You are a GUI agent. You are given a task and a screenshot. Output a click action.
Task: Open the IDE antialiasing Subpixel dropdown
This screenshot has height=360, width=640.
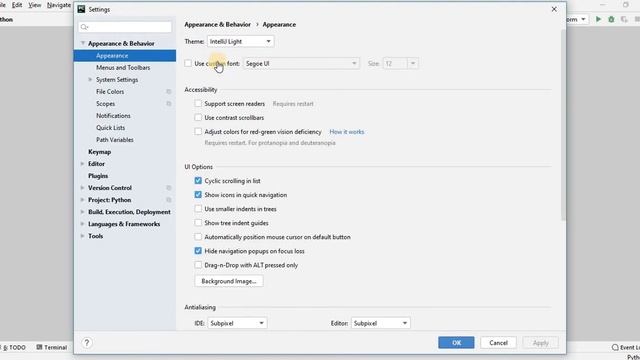tap(237, 323)
